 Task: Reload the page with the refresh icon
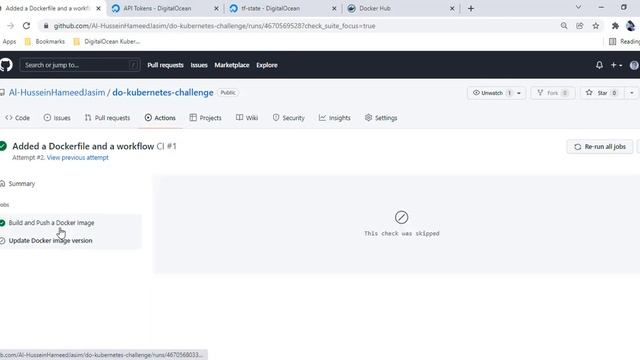tap(27, 26)
